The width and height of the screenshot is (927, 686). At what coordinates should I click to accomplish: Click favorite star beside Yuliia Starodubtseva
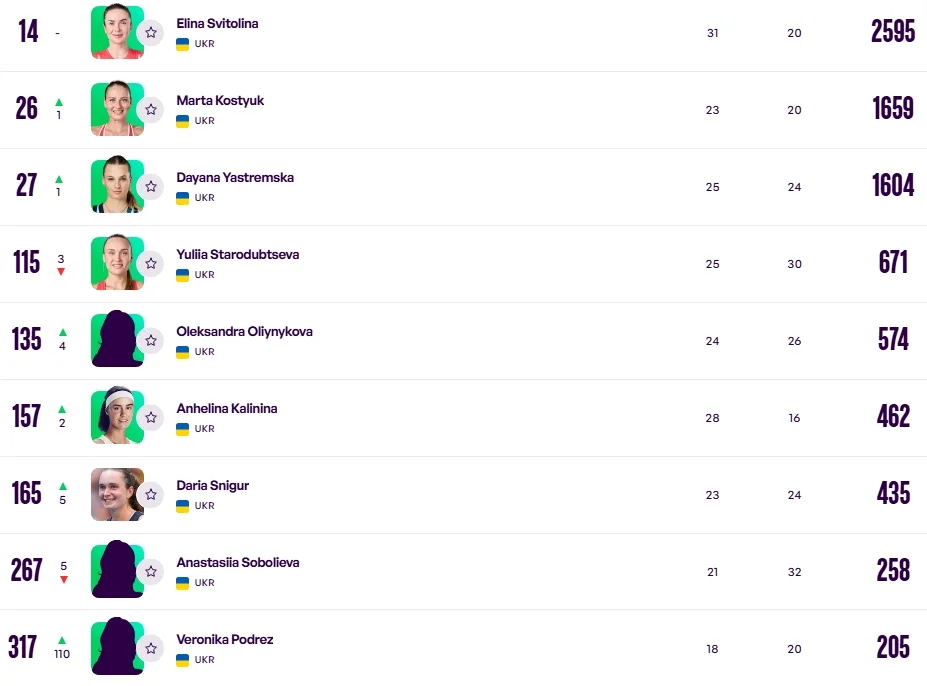click(151, 264)
